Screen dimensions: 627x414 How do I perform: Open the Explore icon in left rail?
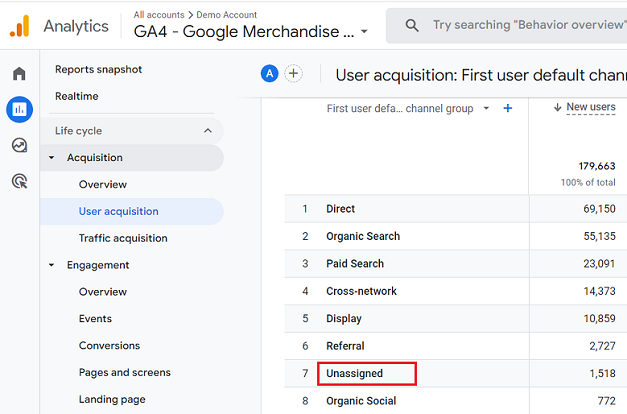[x=19, y=145]
